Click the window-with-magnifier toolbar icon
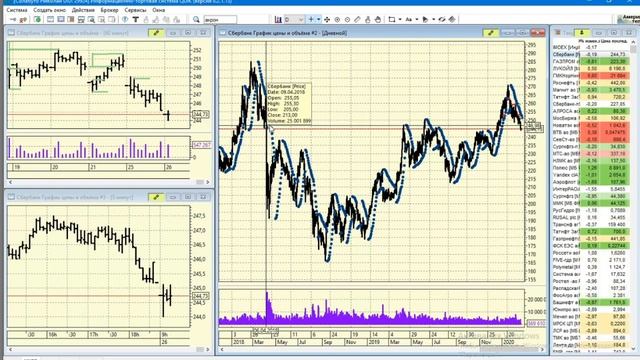This screenshot has width=640, height=360. (x=91, y=20)
